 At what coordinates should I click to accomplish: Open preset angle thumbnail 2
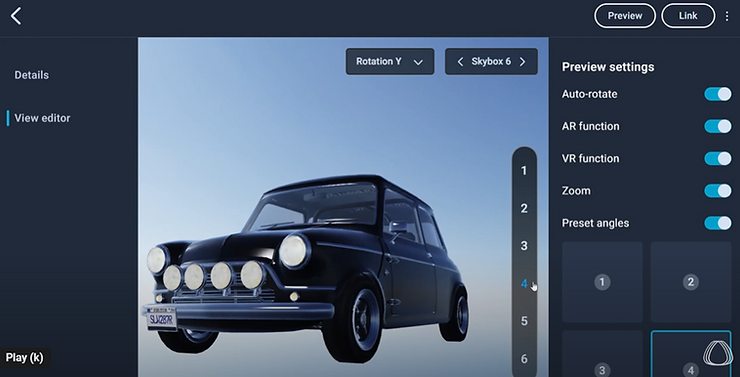pos(690,282)
